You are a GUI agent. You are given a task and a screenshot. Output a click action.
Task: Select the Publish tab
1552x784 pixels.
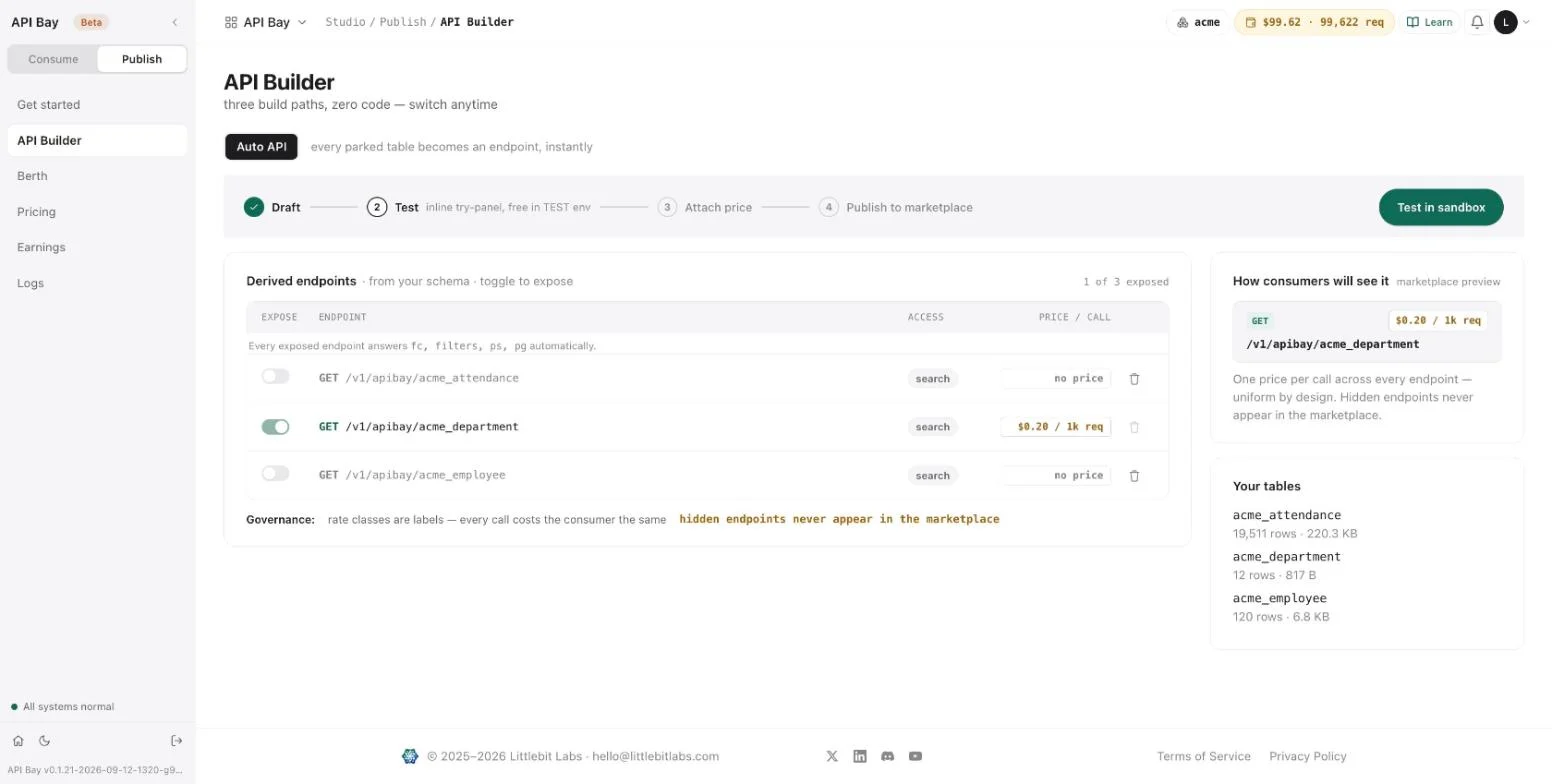pyautogui.click(x=142, y=59)
